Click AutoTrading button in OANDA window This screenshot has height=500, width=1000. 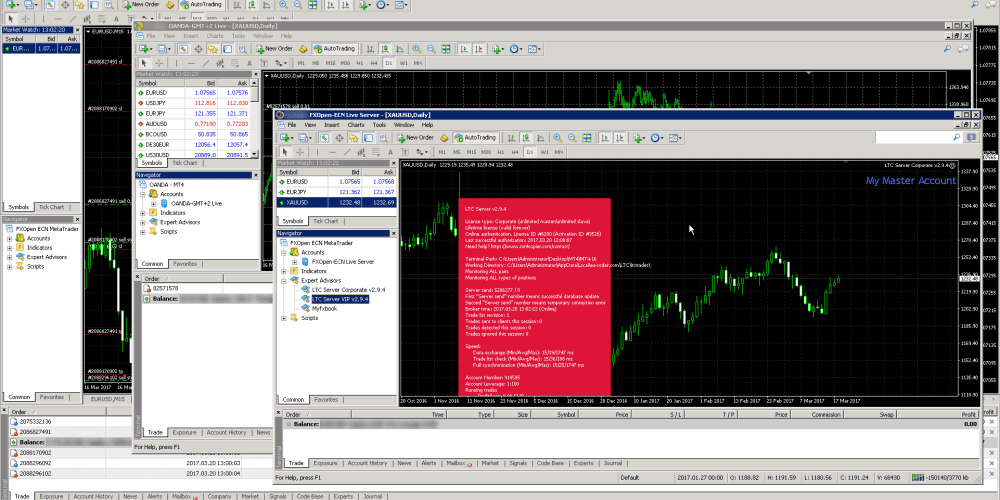point(335,48)
